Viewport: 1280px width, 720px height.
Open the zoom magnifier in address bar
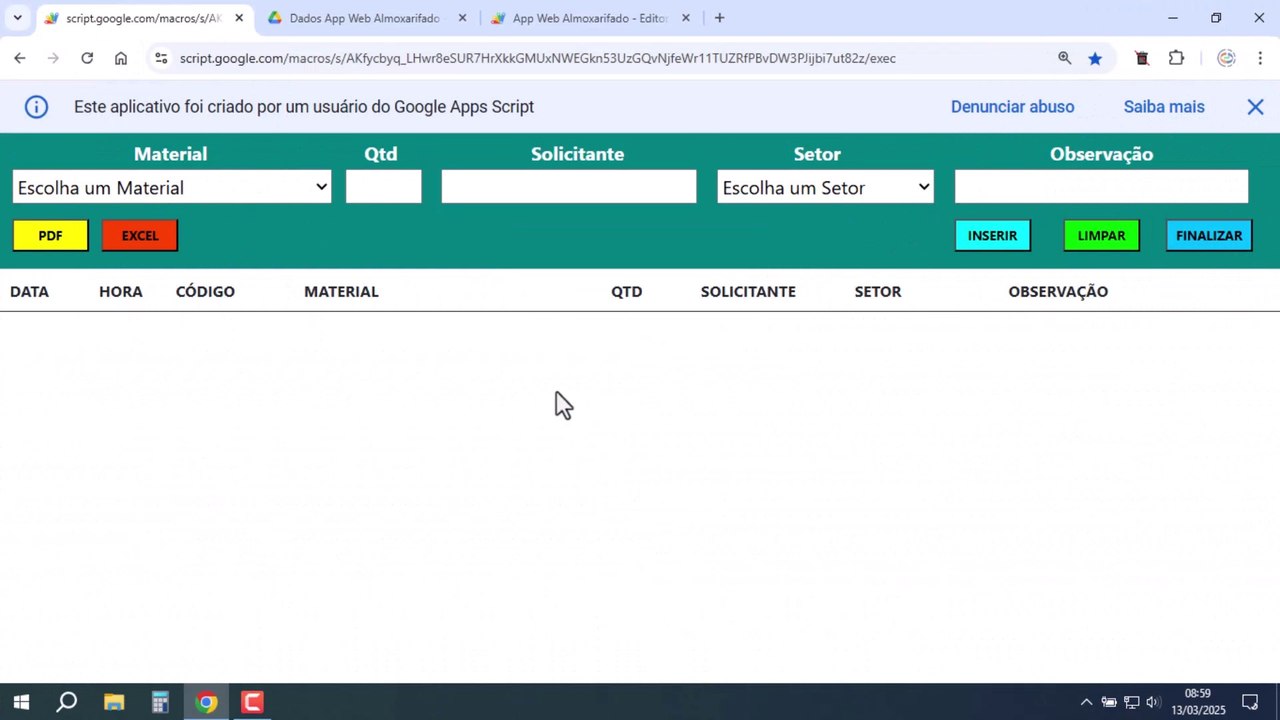tap(1065, 58)
